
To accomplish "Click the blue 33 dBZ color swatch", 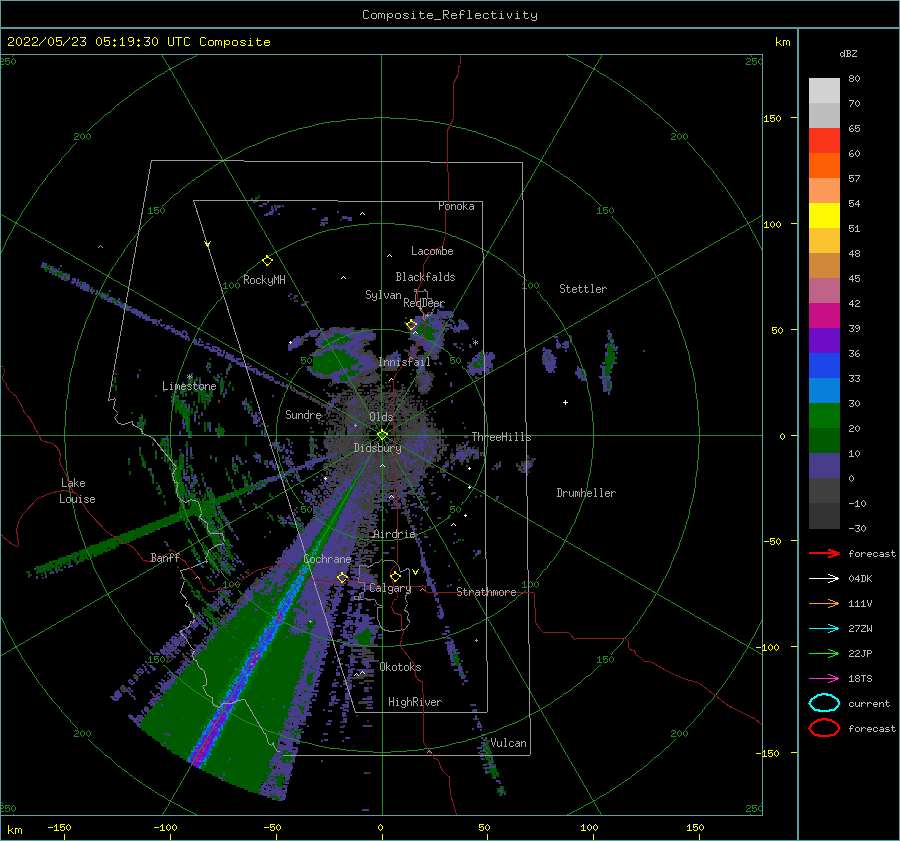I will point(824,365).
